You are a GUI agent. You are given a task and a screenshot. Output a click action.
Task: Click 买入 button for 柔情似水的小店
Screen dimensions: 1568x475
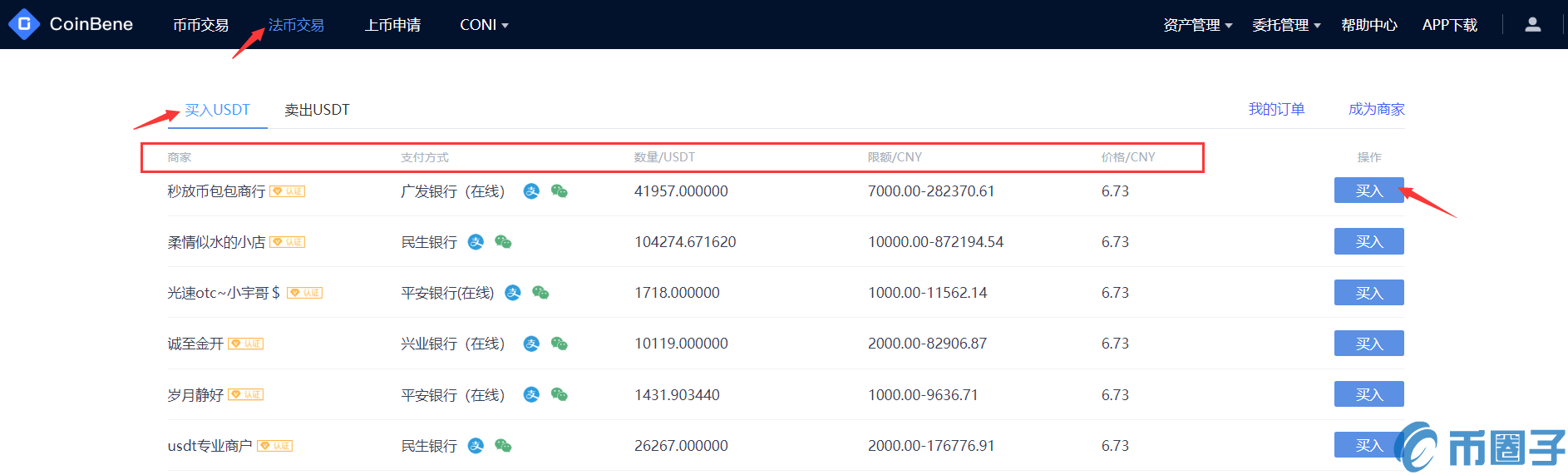pyautogui.click(x=1368, y=241)
